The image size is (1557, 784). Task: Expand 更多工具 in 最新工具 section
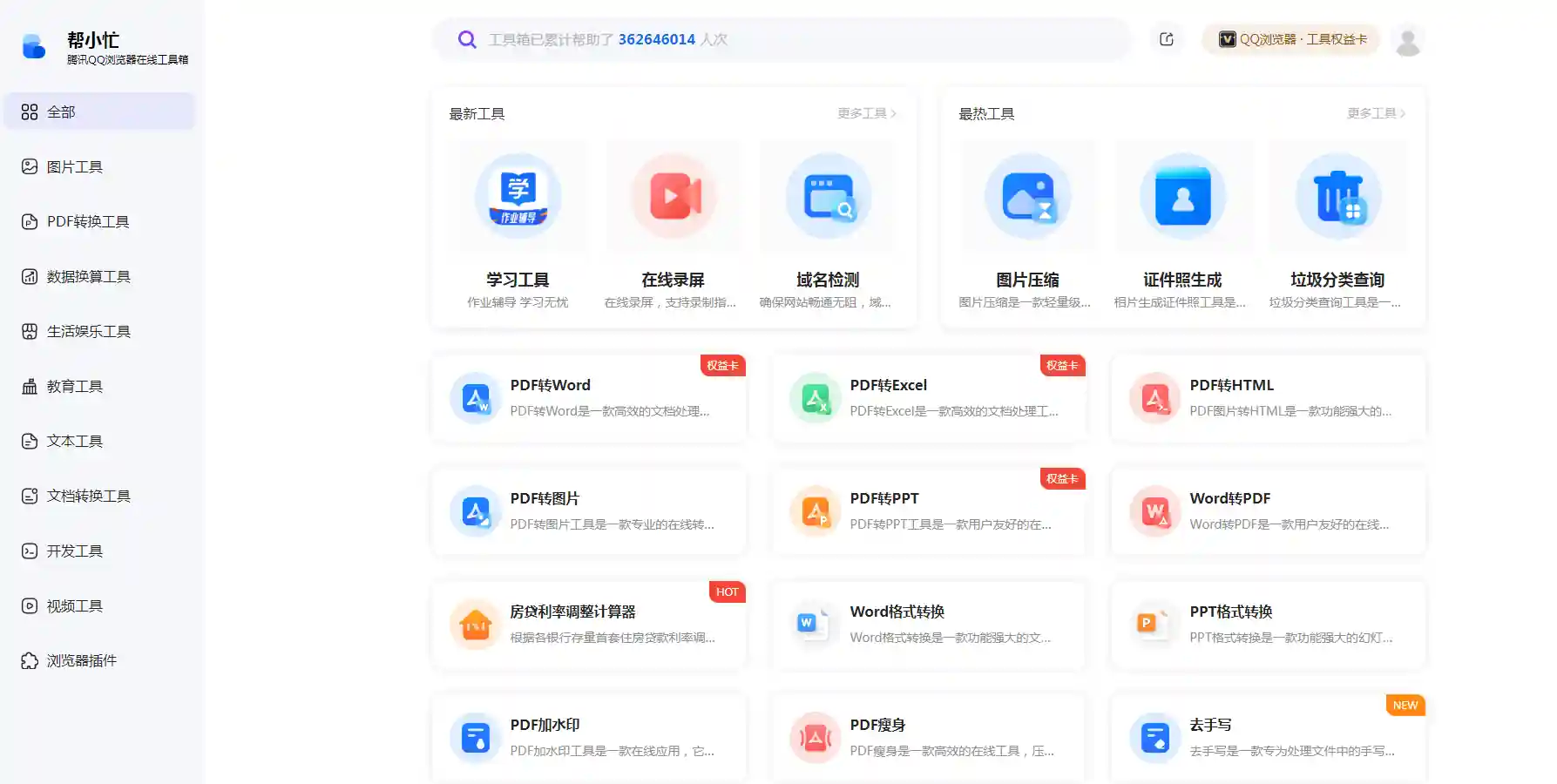pos(866,113)
